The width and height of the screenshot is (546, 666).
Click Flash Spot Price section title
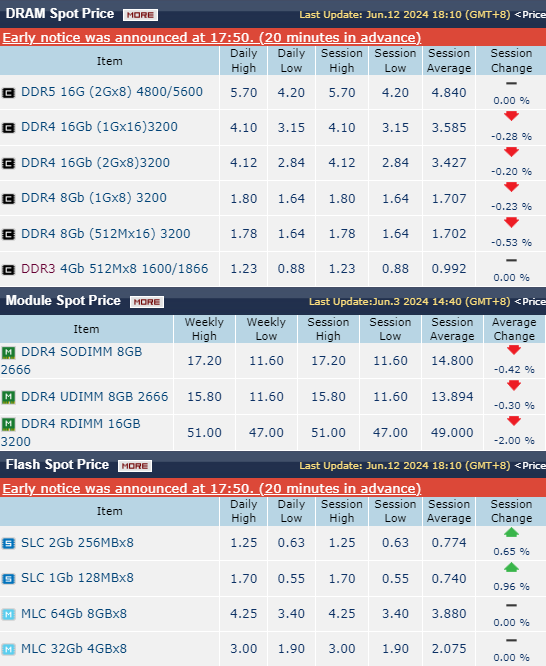[x=57, y=465]
